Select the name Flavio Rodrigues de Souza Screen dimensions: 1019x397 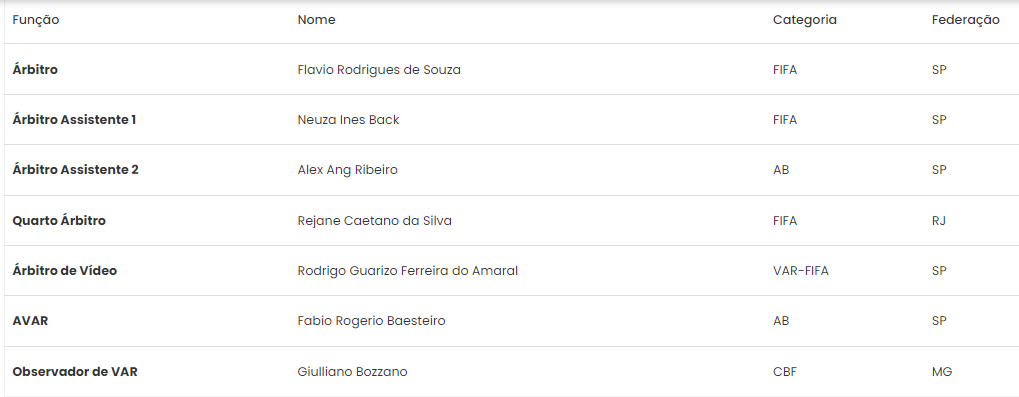(x=379, y=70)
